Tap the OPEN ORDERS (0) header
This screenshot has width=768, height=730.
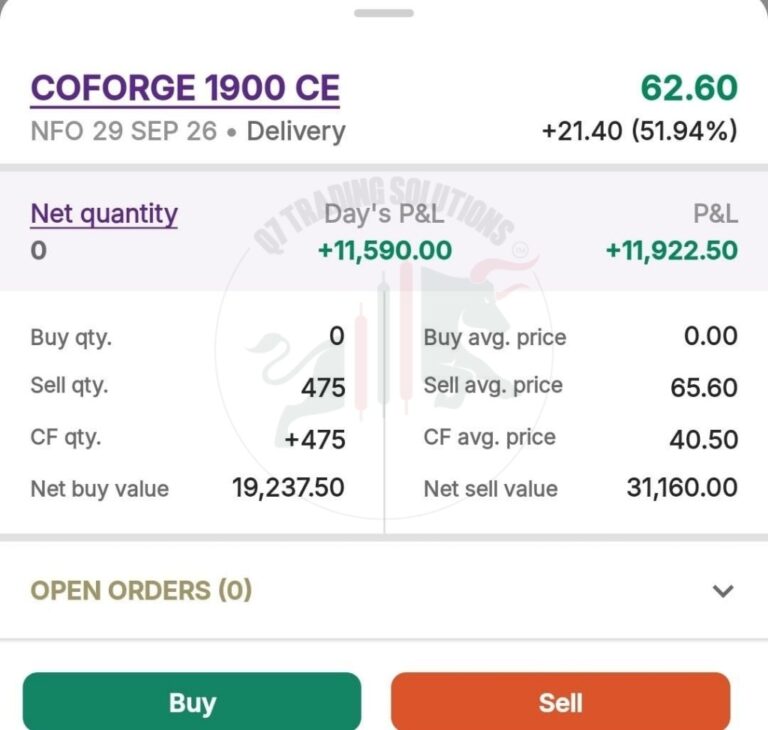[x=141, y=590]
